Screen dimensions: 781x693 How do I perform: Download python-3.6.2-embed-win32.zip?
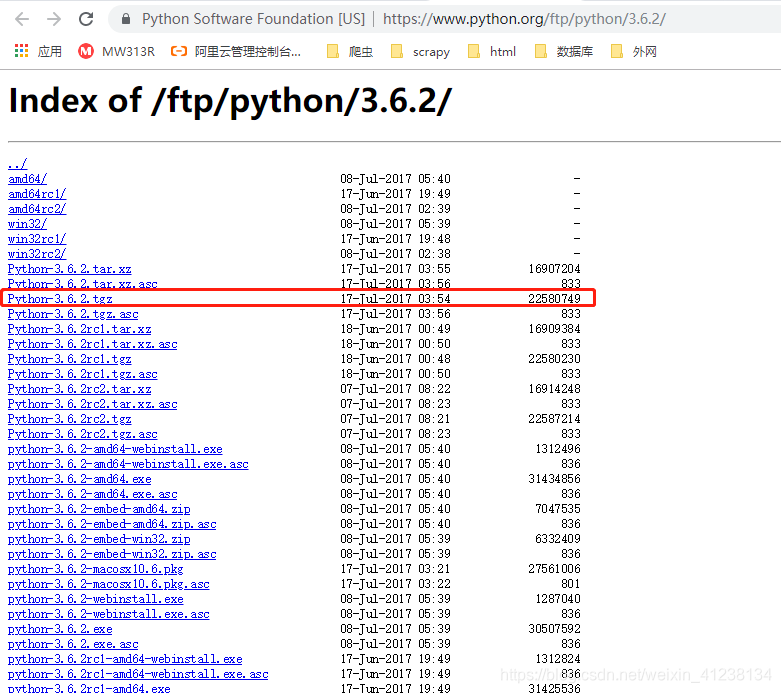coord(99,539)
